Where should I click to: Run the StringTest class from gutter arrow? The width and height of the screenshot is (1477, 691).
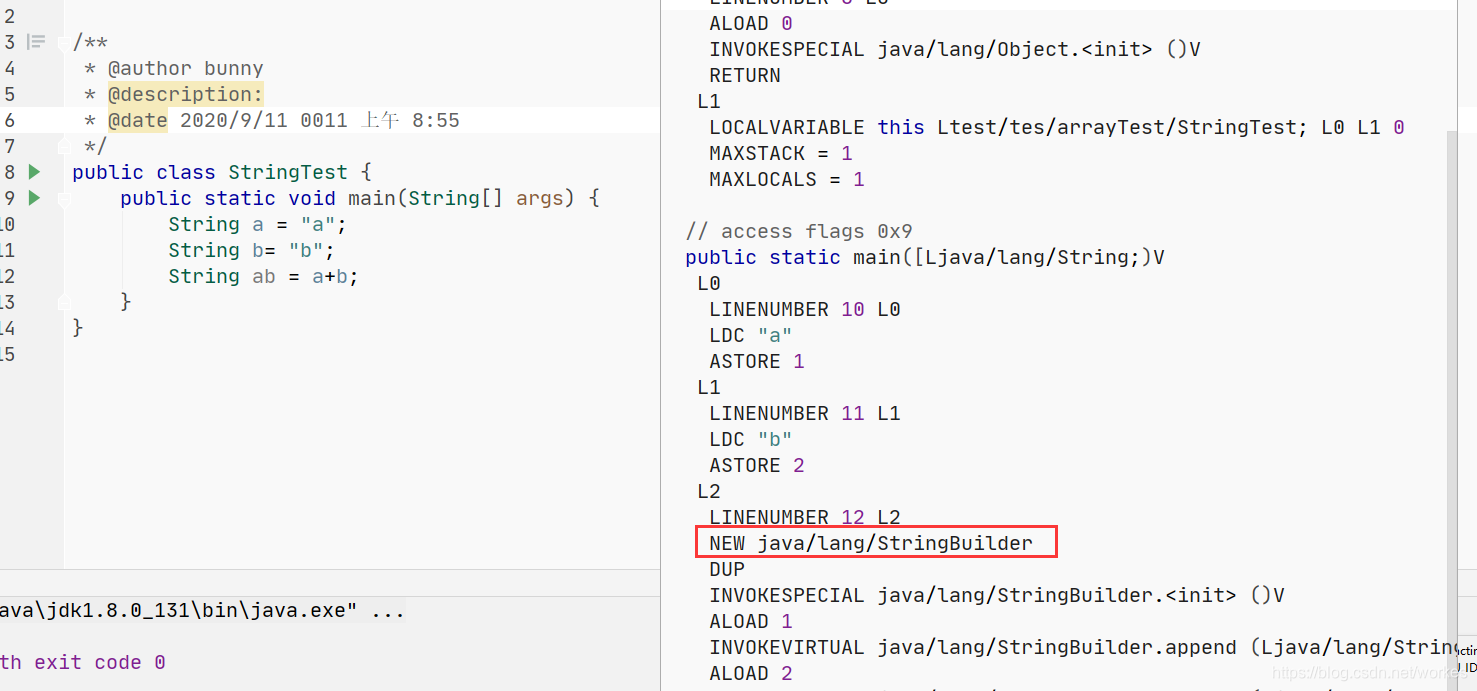click(x=35, y=172)
